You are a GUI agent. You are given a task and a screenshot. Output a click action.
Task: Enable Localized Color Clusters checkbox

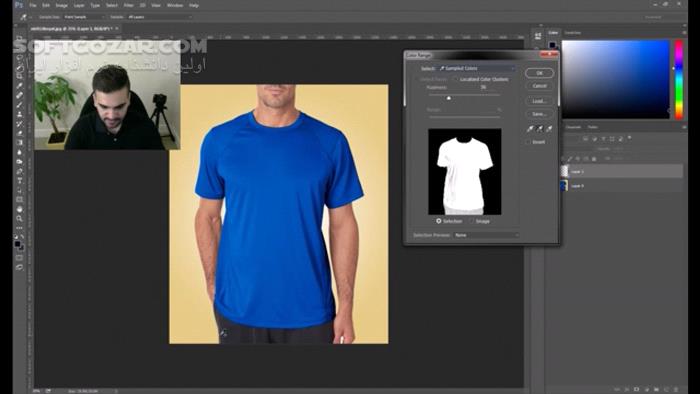click(x=456, y=79)
